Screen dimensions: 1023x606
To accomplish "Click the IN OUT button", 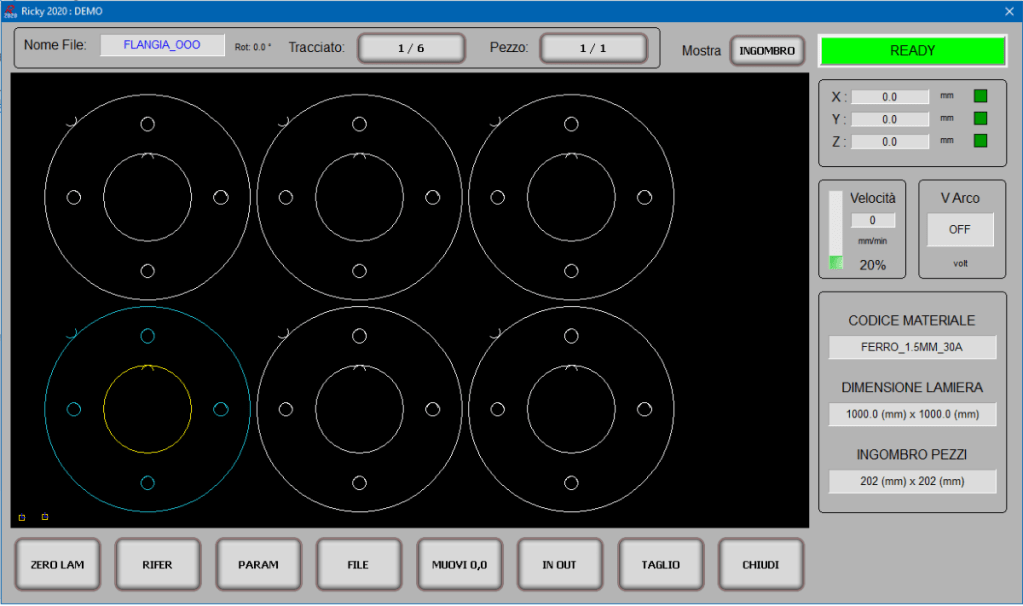I will [559, 565].
